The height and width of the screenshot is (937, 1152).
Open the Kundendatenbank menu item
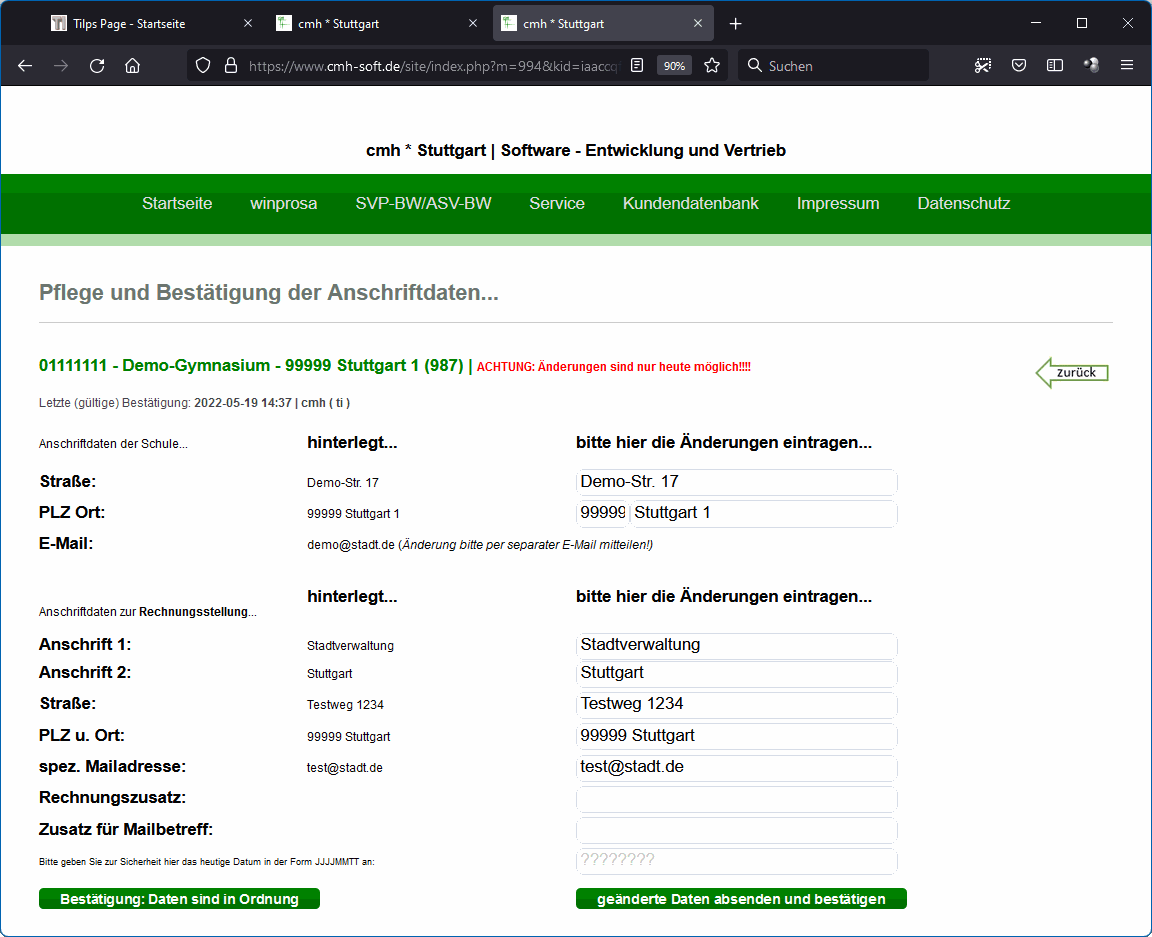[690, 204]
